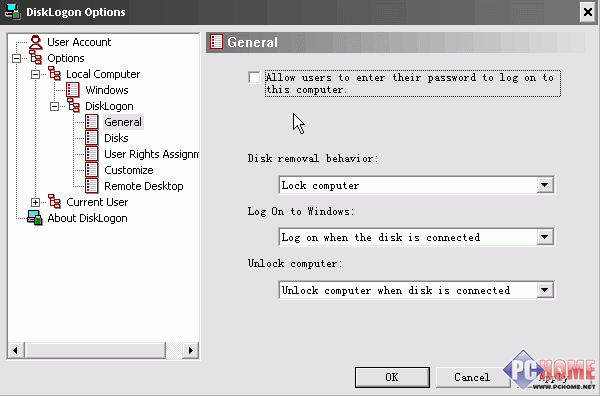Click the User Account person icon
The image size is (600, 396).
coord(36,42)
